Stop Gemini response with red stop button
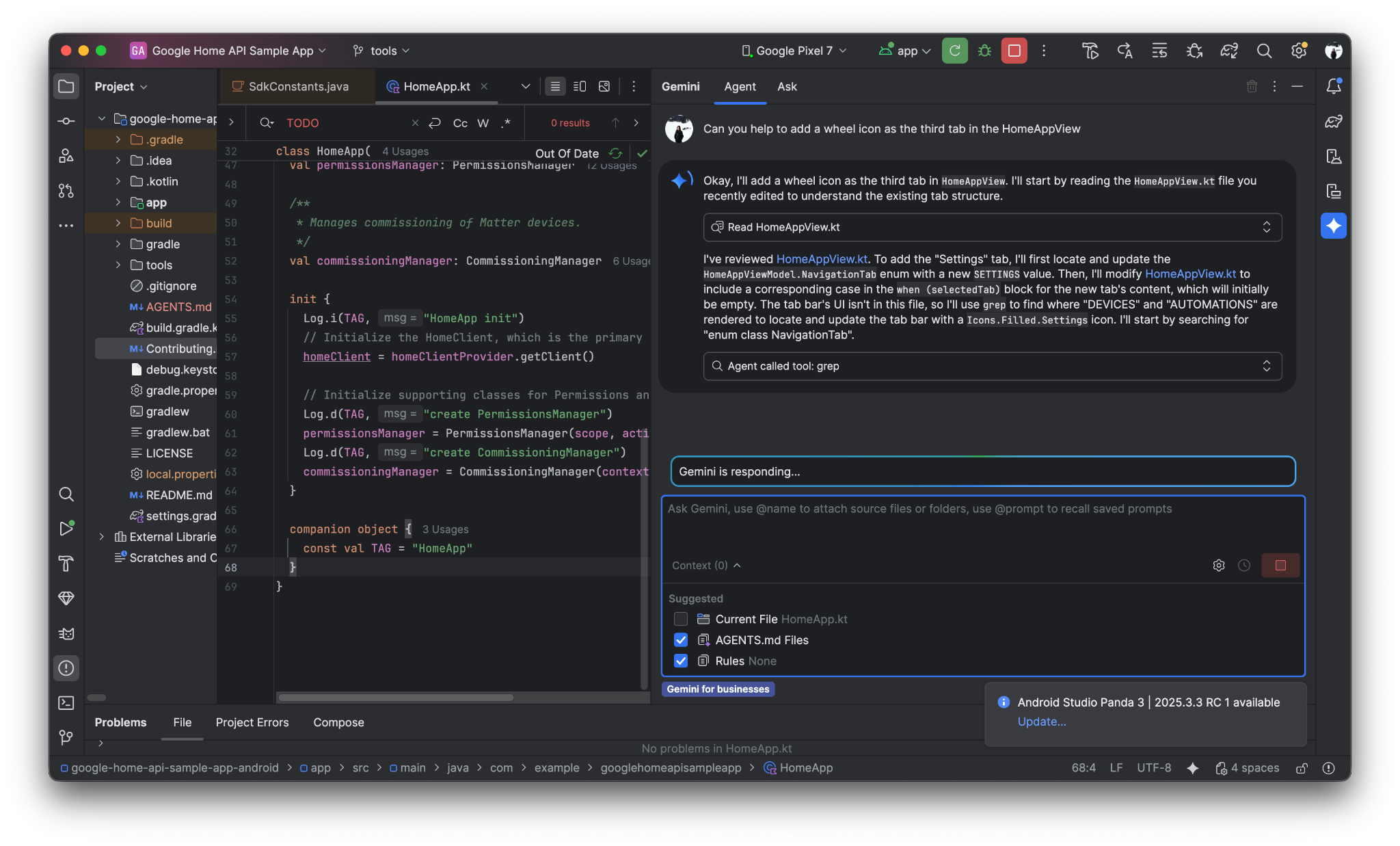 1280,566
